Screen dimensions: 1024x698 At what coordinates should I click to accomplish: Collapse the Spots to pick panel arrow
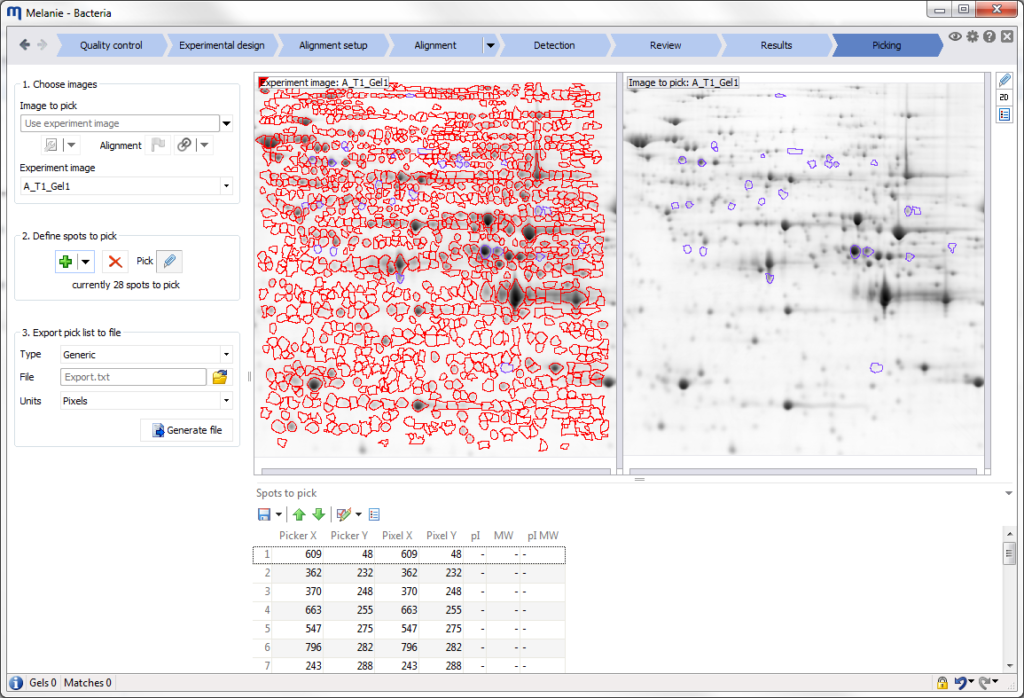[1009, 493]
